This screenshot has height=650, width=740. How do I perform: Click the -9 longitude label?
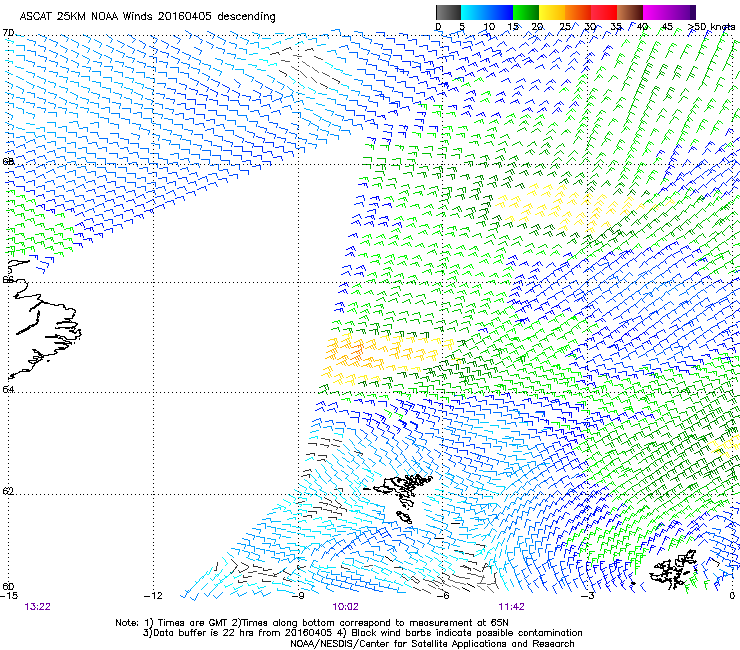[298, 596]
